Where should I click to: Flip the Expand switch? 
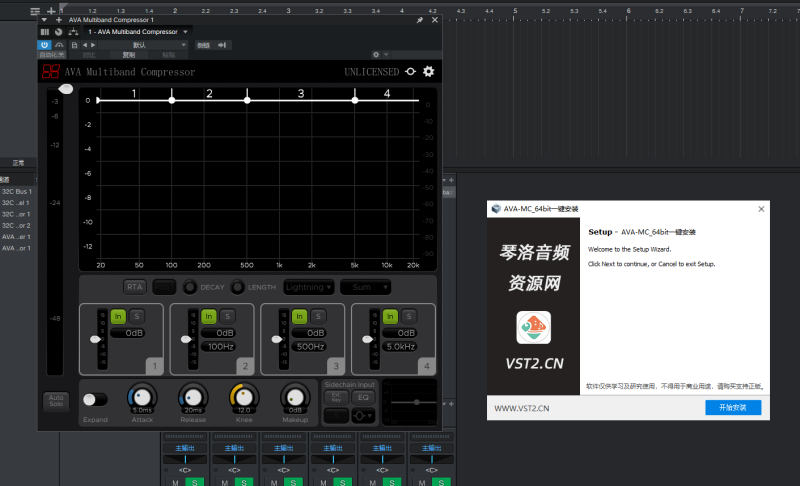point(95,399)
